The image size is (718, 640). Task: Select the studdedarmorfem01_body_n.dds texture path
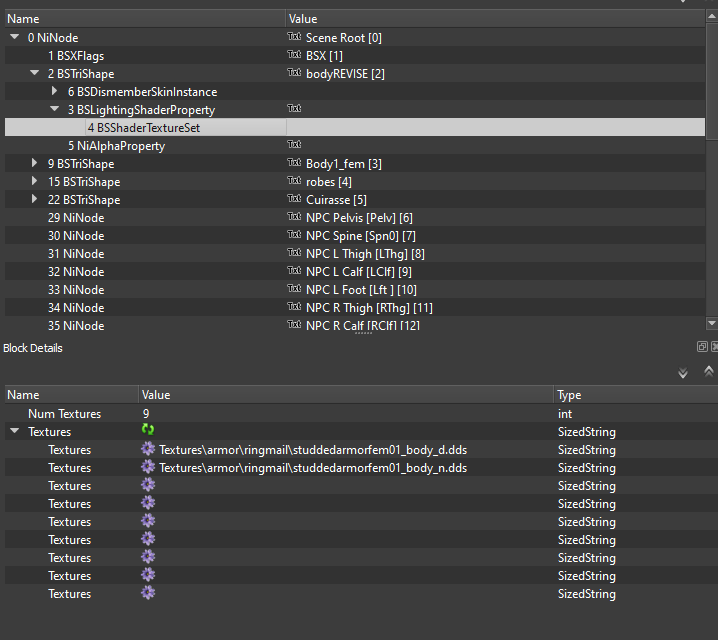pyautogui.click(x=313, y=468)
